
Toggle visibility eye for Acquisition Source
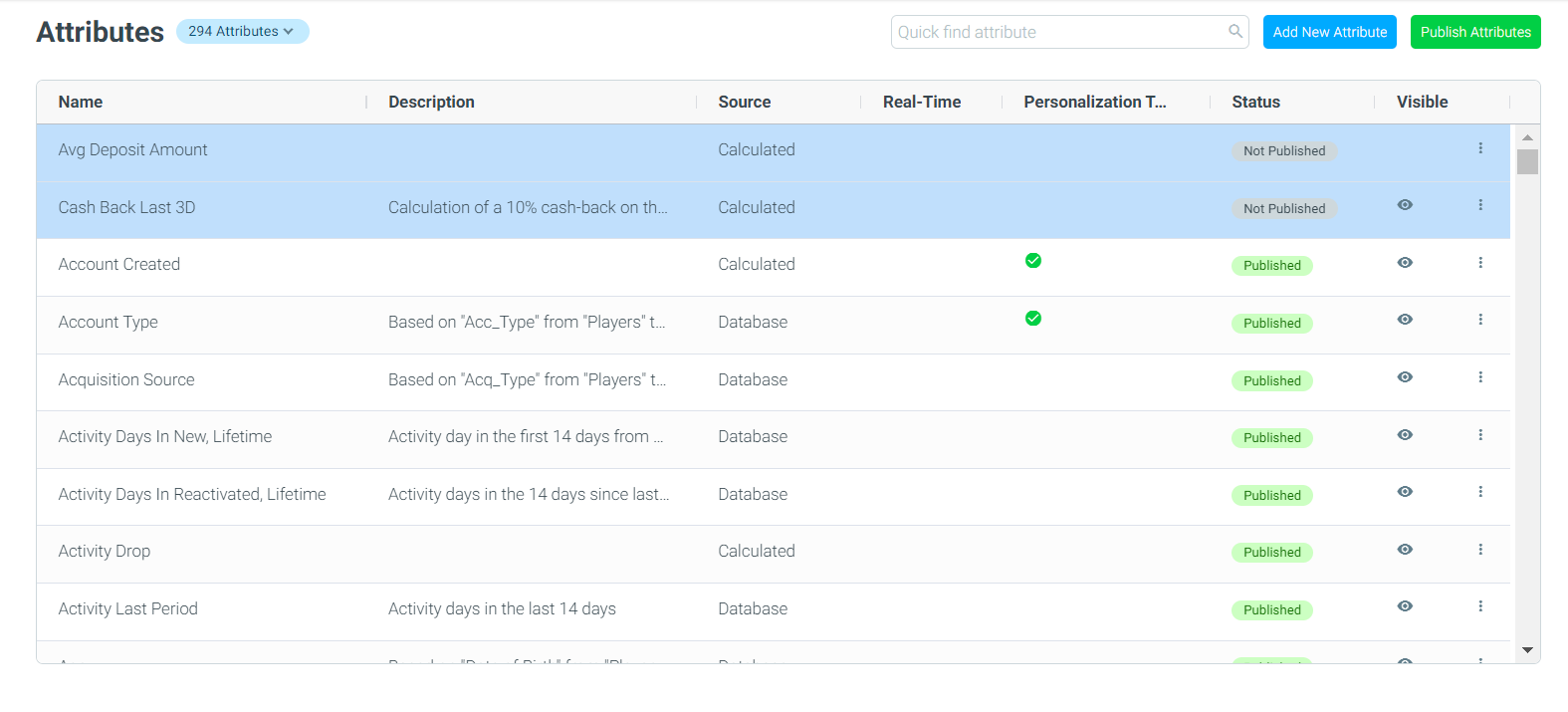pos(1405,377)
